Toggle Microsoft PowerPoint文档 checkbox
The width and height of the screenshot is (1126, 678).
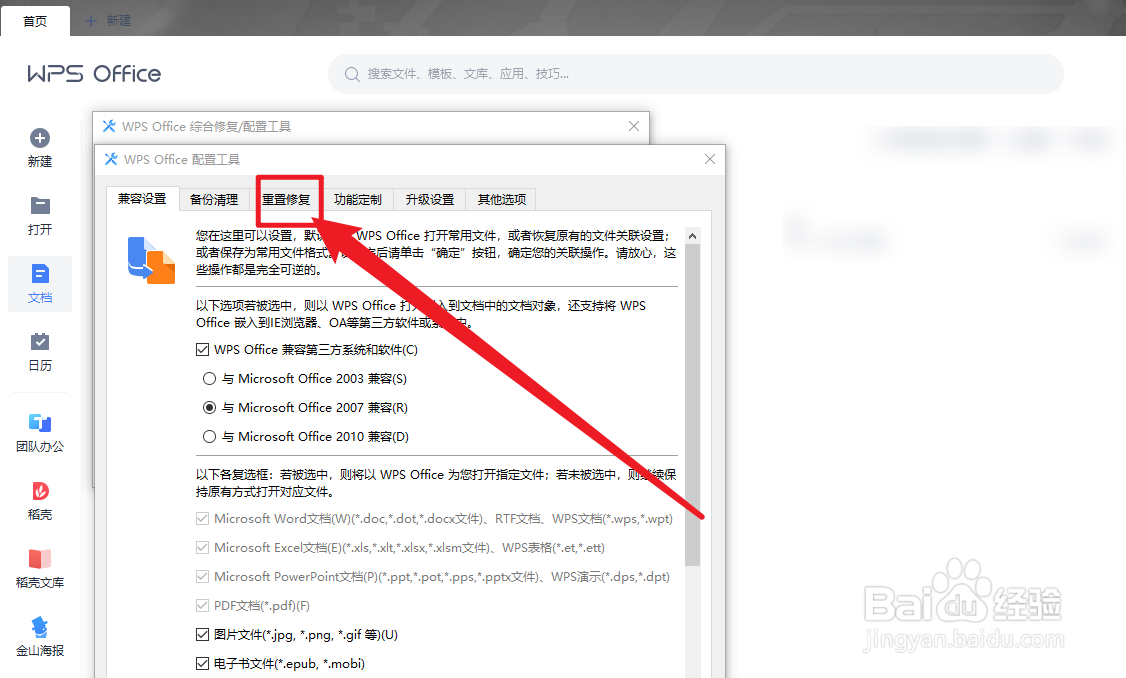pyautogui.click(x=203, y=577)
